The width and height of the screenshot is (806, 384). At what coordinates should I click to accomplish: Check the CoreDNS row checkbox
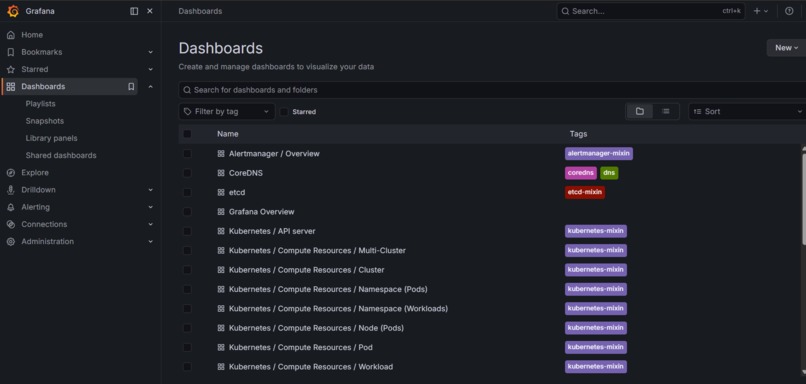[187, 173]
